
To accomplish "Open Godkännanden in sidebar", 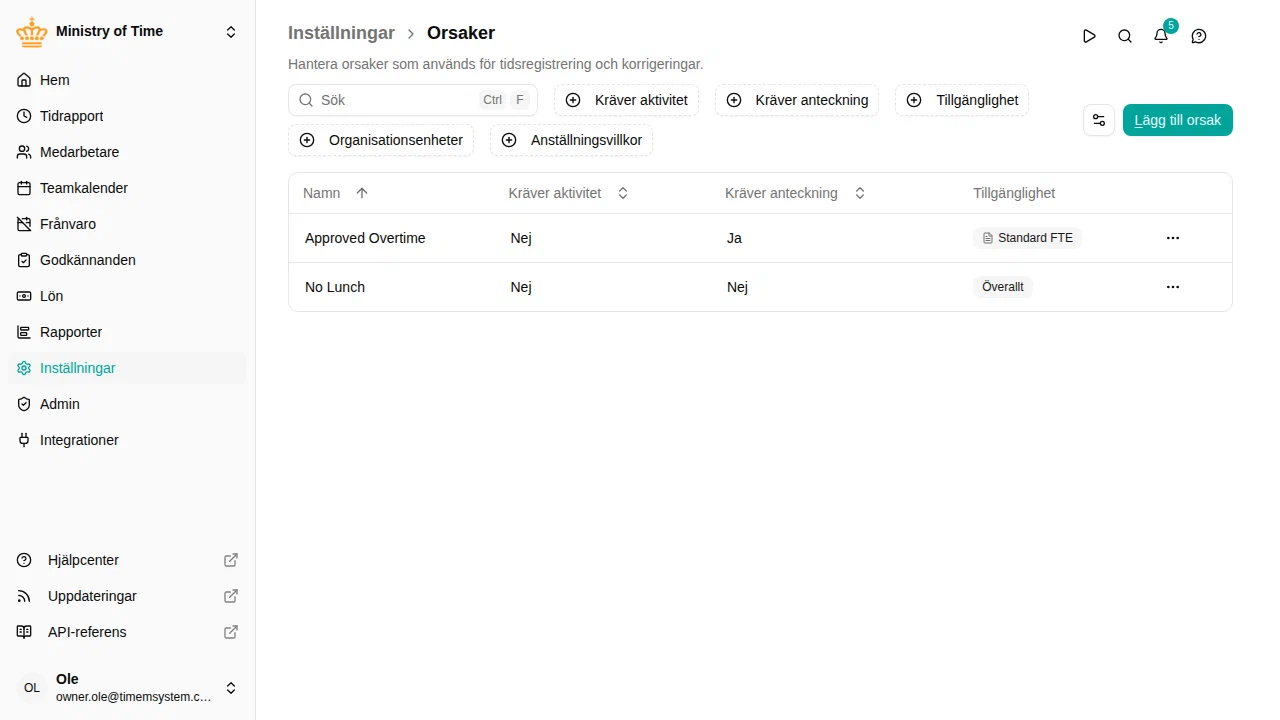I will [x=127, y=260].
